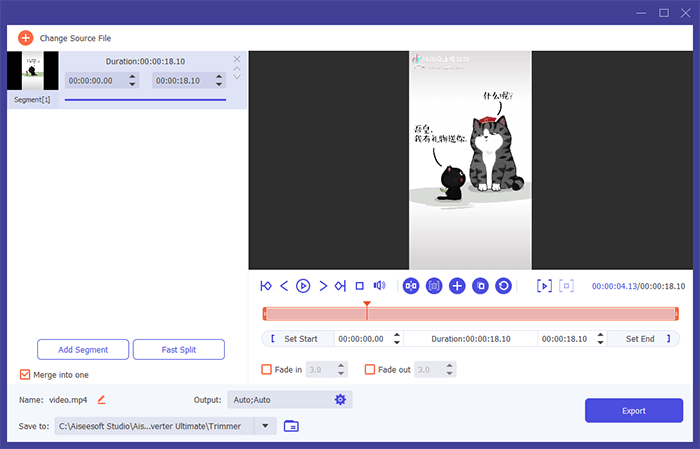This screenshot has width=700, height=449.
Task: Click the Set Start button
Action: pyautogui.click(x=297, y=339)
